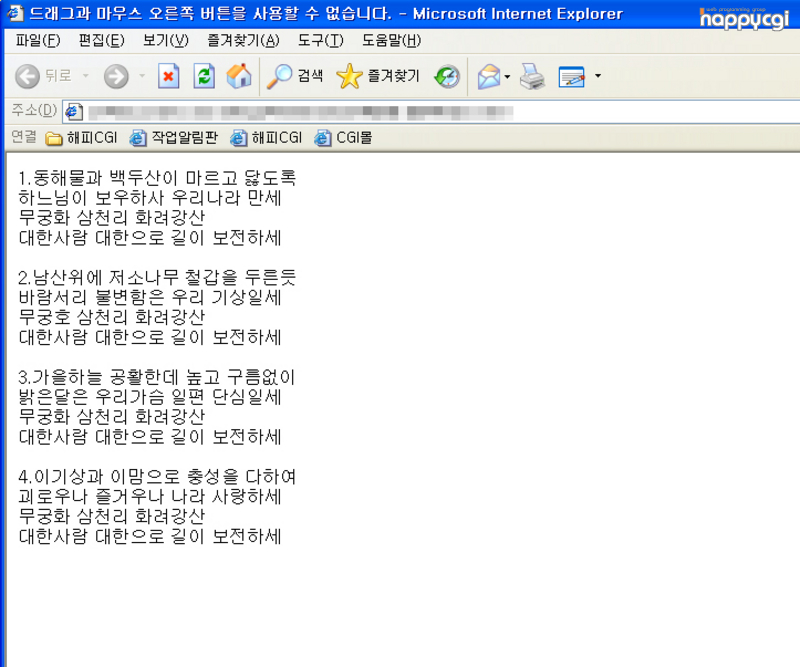Click the text line '2.남산위에 저소나무 철갑을 두른듯'
This screenshot has height=667, width=800.
pyautogui.click(x=157, y=278)
